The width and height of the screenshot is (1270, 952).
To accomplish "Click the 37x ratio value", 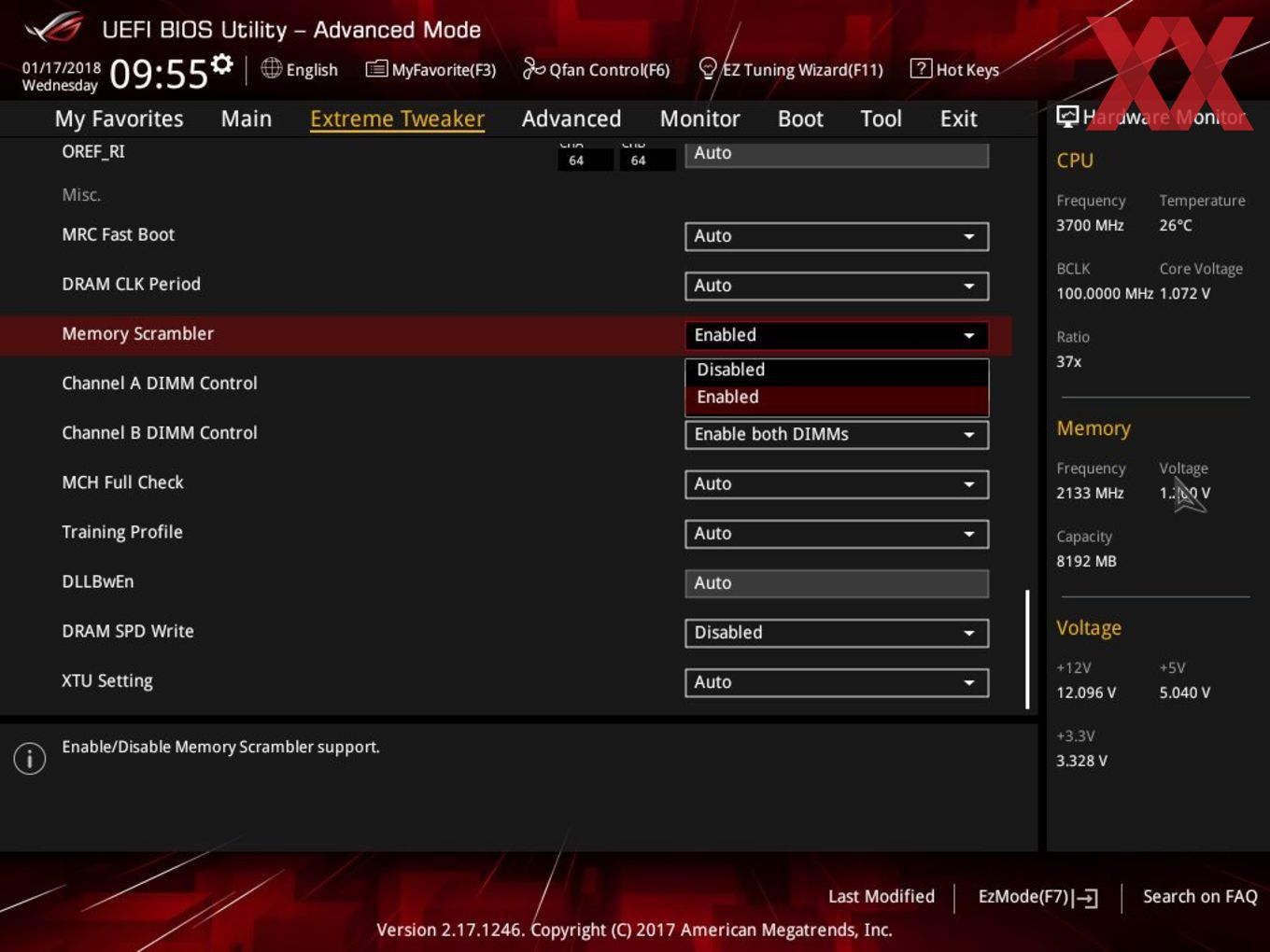I will click(1069, 361).
